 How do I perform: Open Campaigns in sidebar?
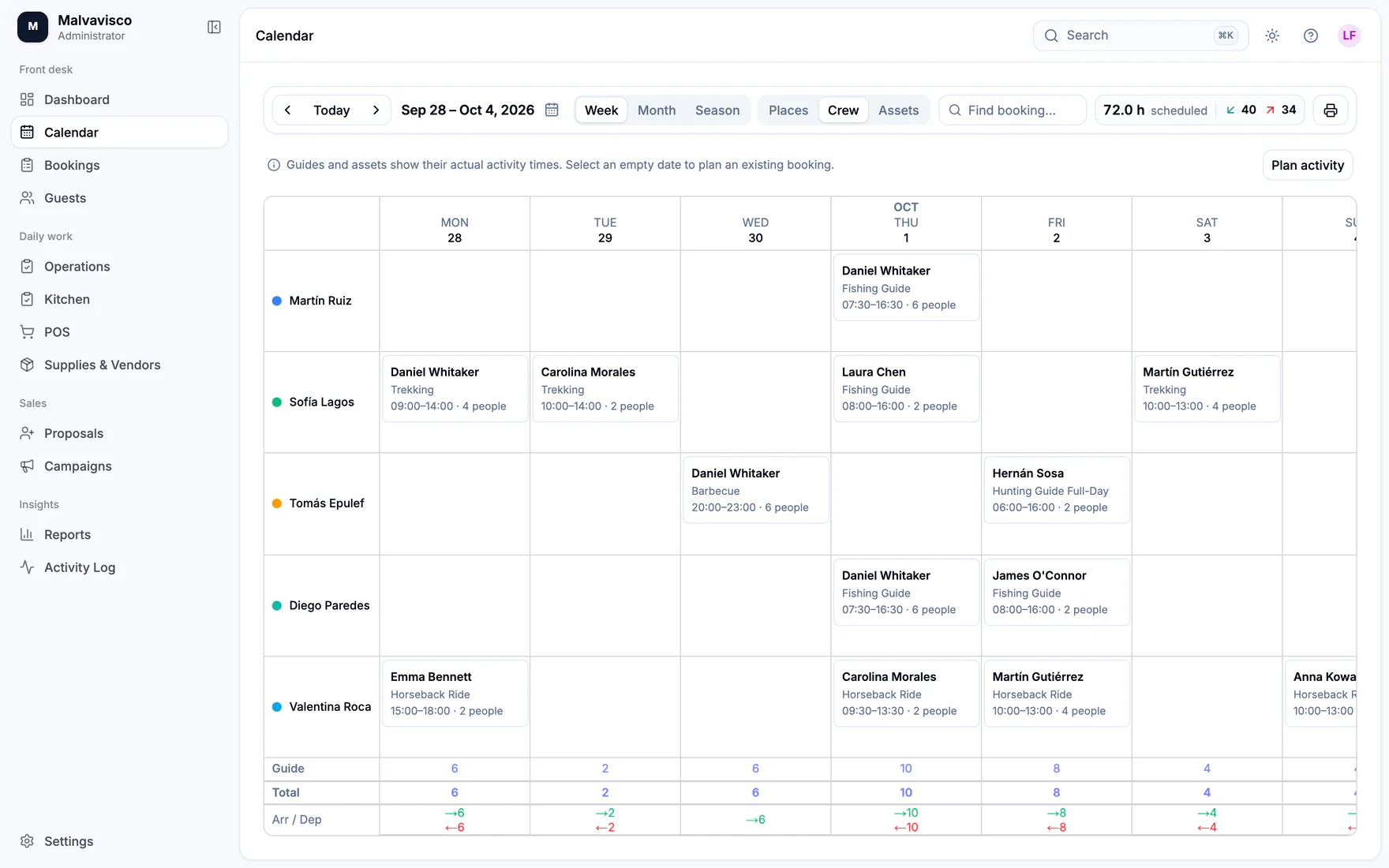(x=119, y=466)
